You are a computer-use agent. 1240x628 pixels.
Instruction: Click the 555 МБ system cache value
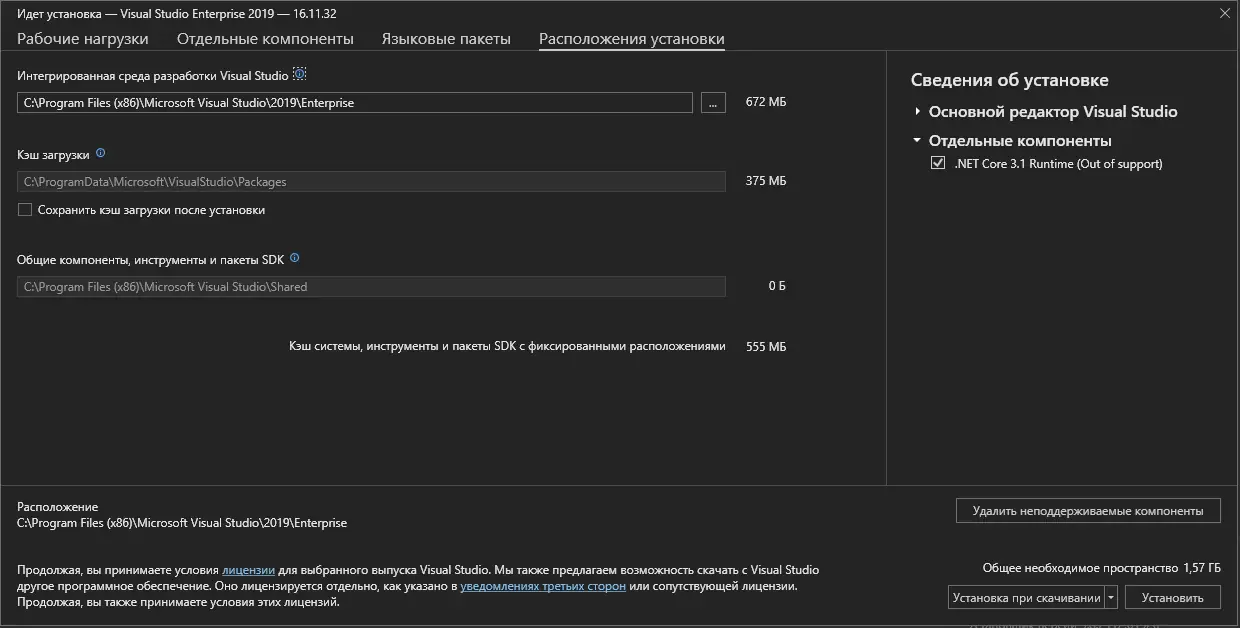(766, 347)
